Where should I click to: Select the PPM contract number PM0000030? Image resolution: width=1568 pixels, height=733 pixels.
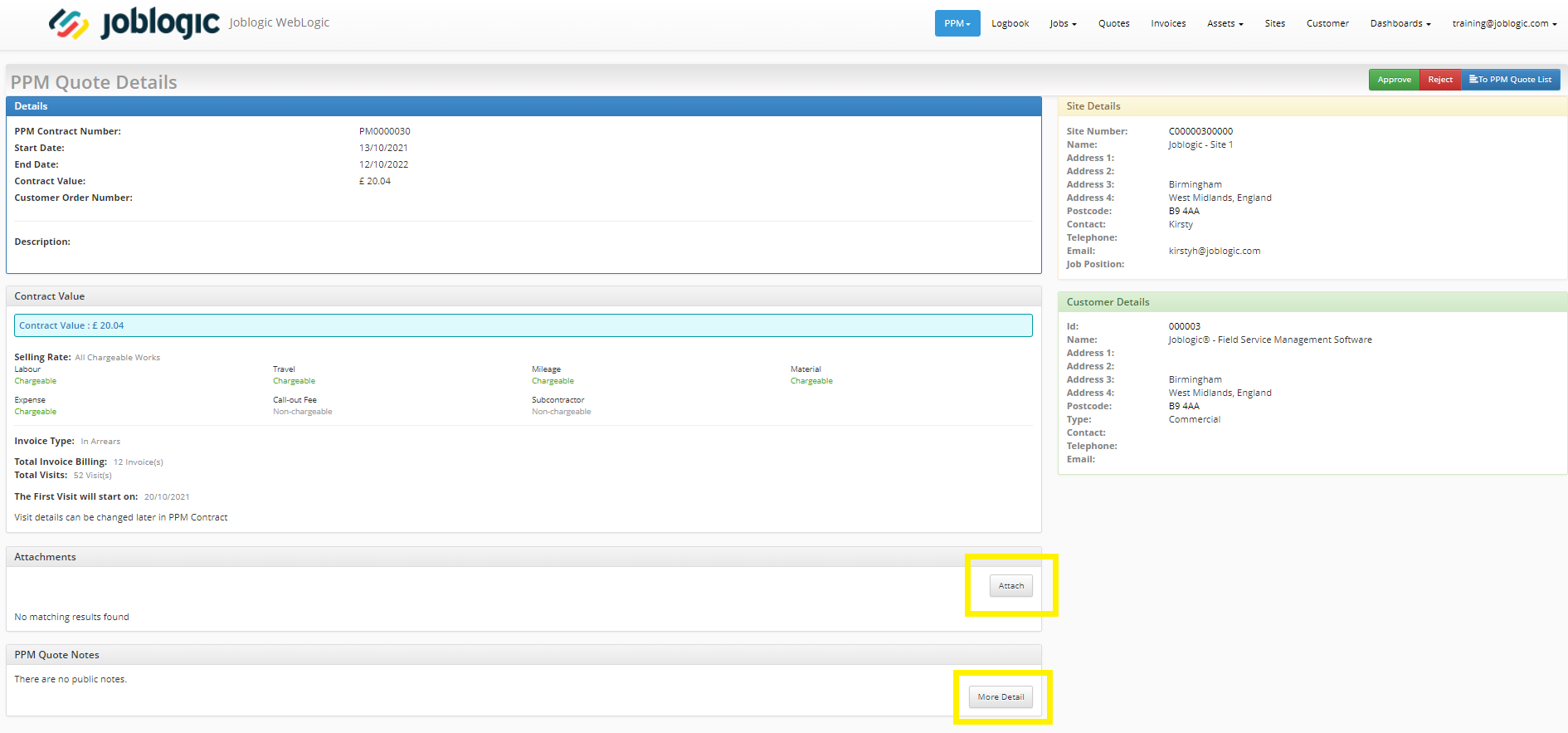[385, 131]
